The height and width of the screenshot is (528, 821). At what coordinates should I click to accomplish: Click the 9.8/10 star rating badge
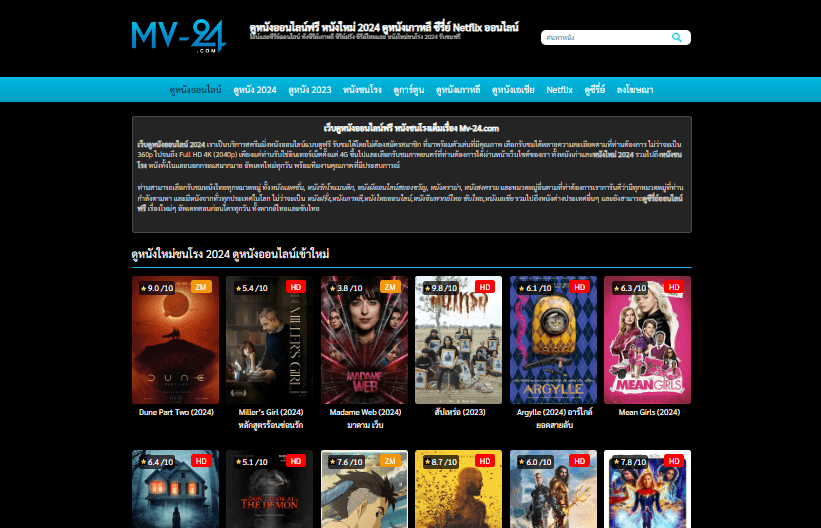coord(441,288)
